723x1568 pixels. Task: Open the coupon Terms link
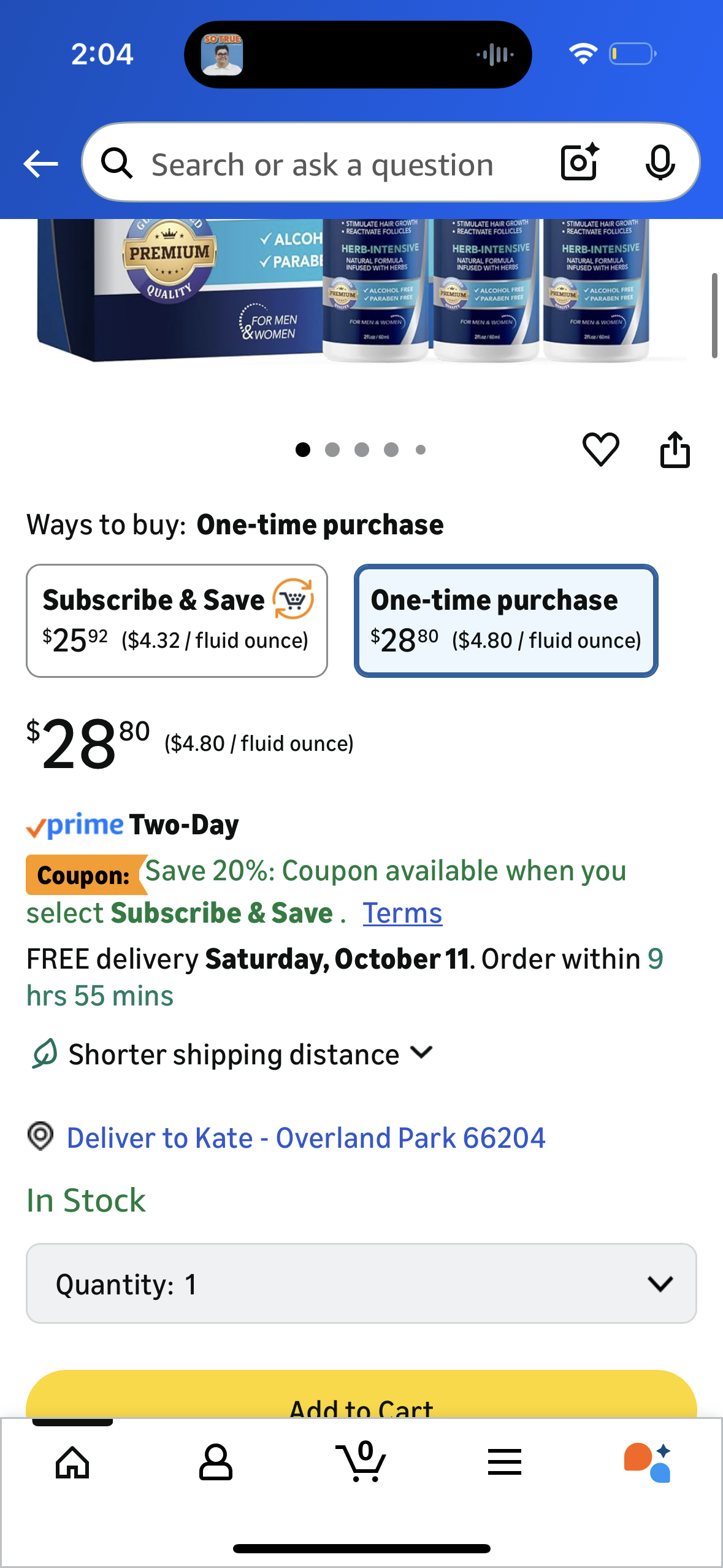tap(402, 913)
